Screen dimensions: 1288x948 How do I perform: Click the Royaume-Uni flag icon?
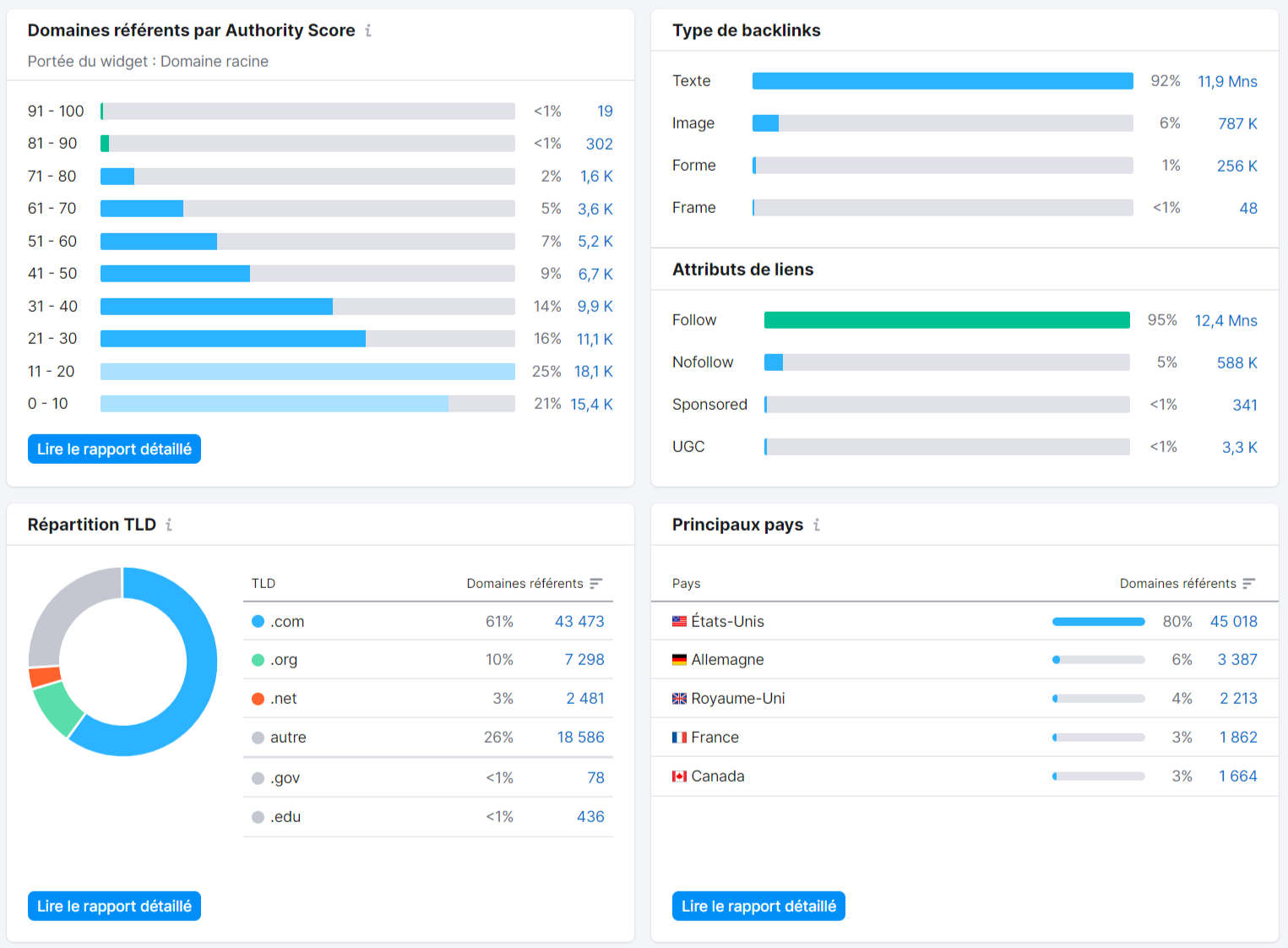(x=679, y=699)
